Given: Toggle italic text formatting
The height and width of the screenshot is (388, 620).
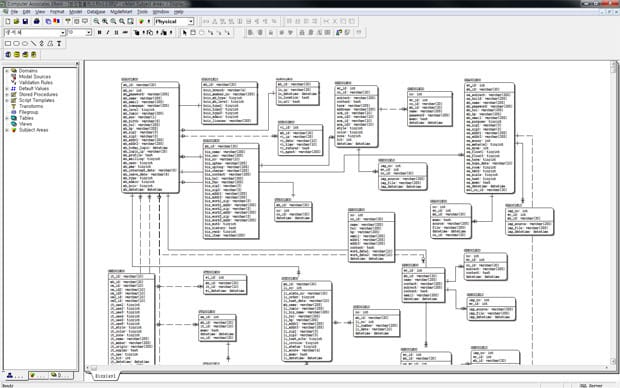Looking at the screenshot, I should [x=108, y=32].
